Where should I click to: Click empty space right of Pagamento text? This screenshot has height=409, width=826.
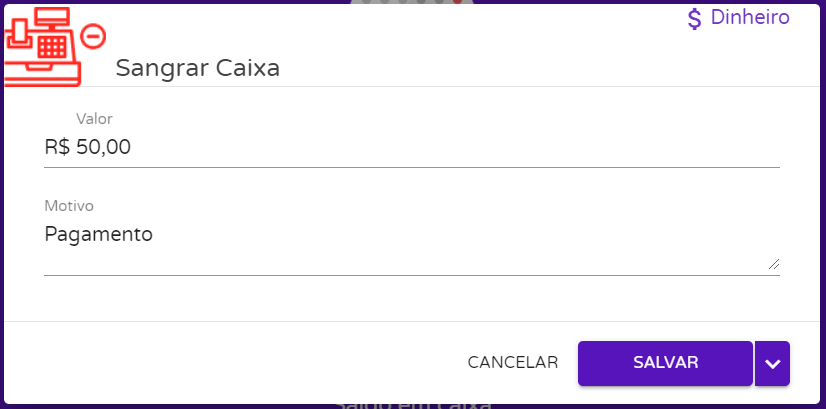(450, 235)
